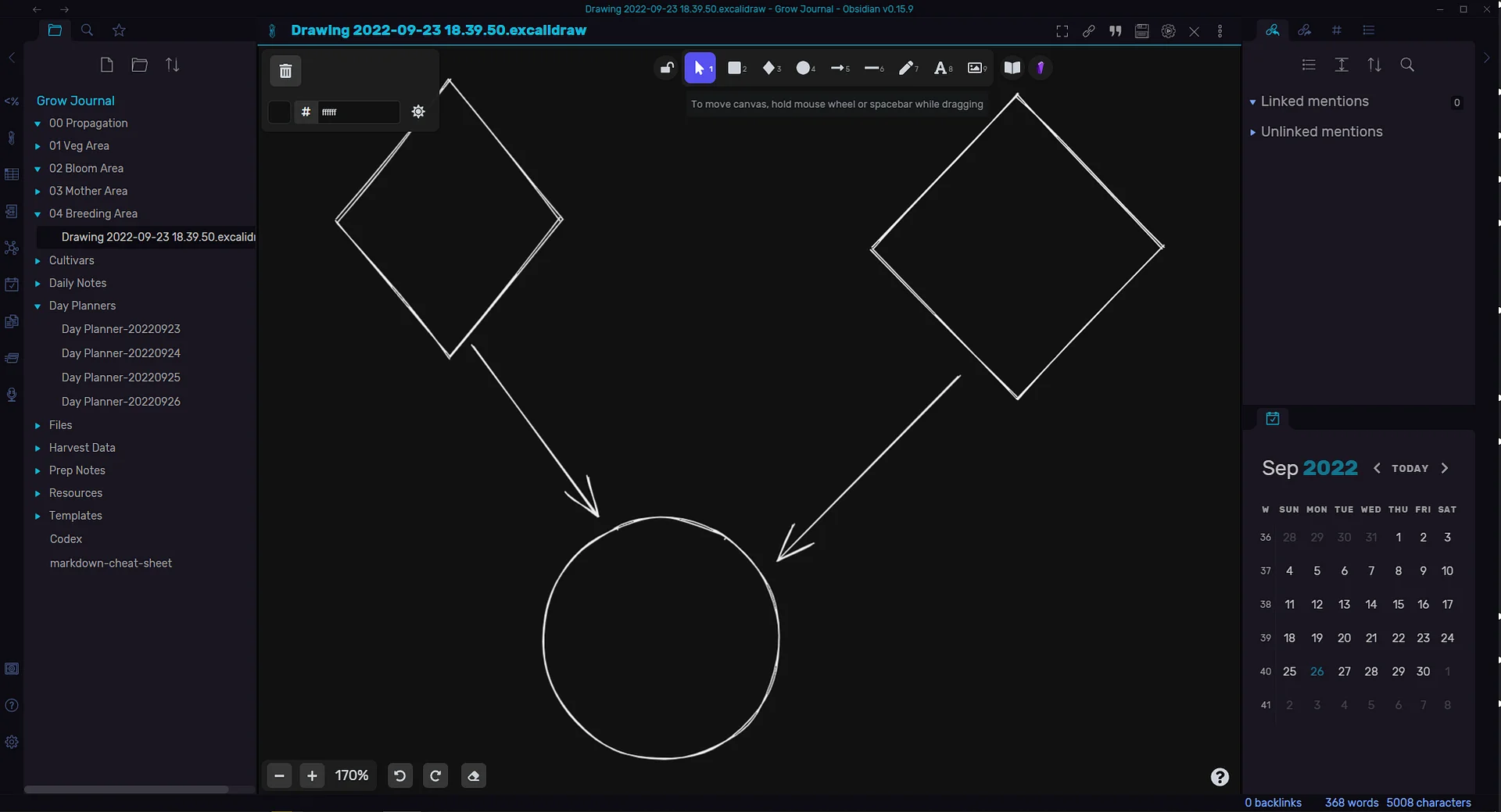Toggle the canvas lock icon

click(667, 68)
